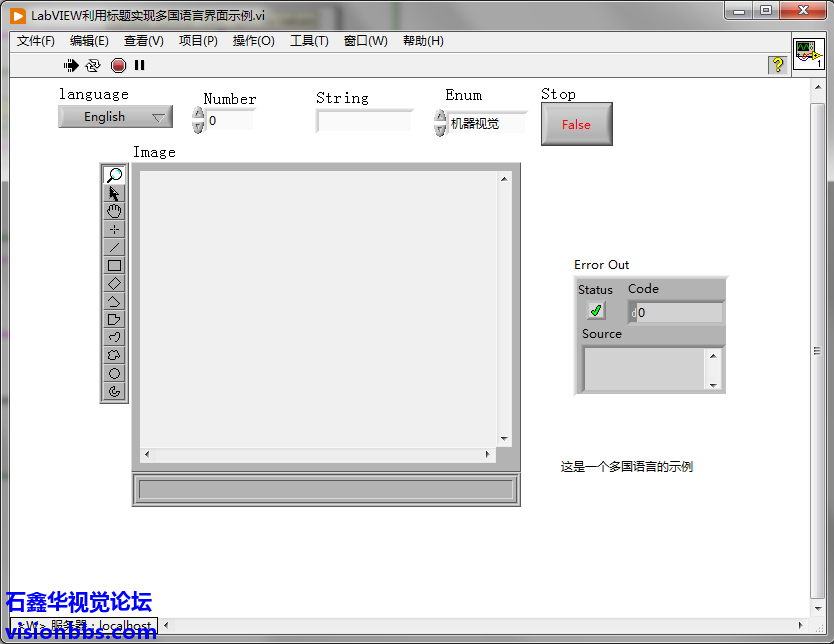Open the 帮助(H) menu
Viewport: 834px width, 644px height.
[423, 41]
